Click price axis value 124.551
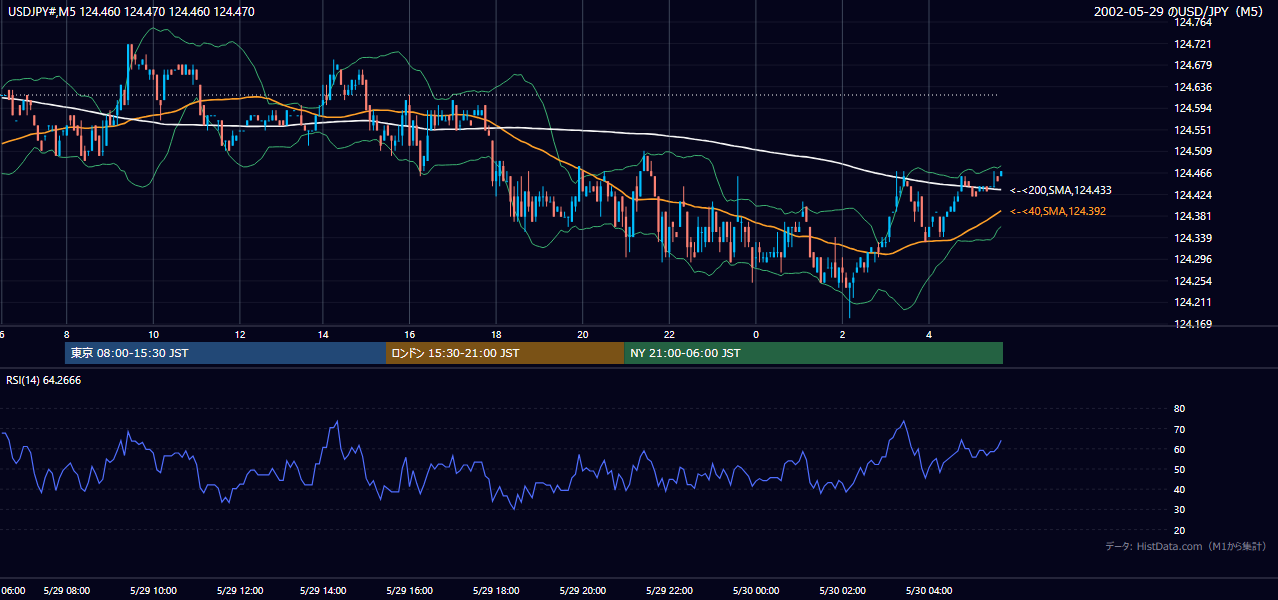 tap(1192, 130)
